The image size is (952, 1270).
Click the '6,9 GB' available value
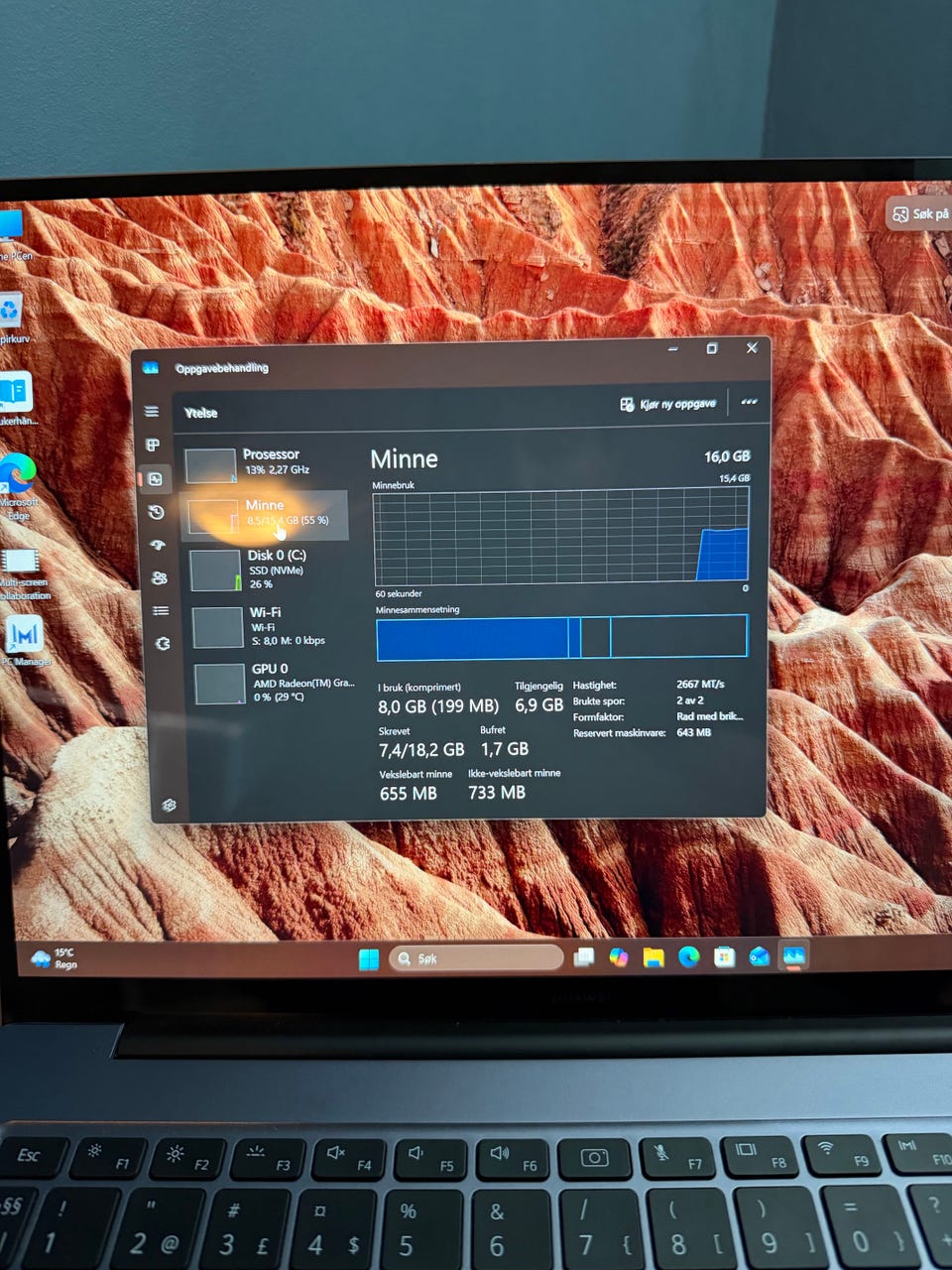click(x=539, y=705)
